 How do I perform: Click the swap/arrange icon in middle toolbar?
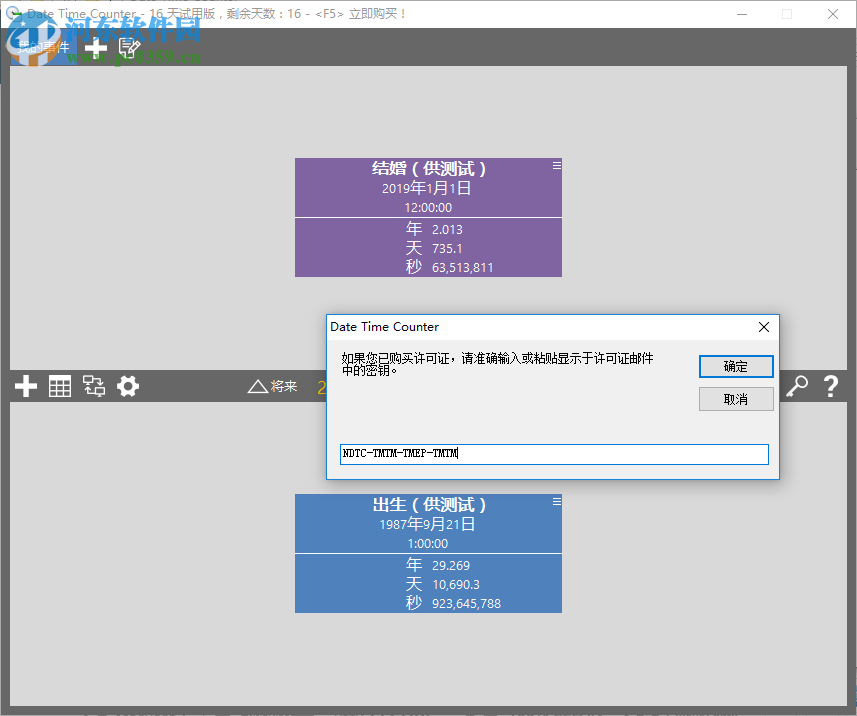94,386
